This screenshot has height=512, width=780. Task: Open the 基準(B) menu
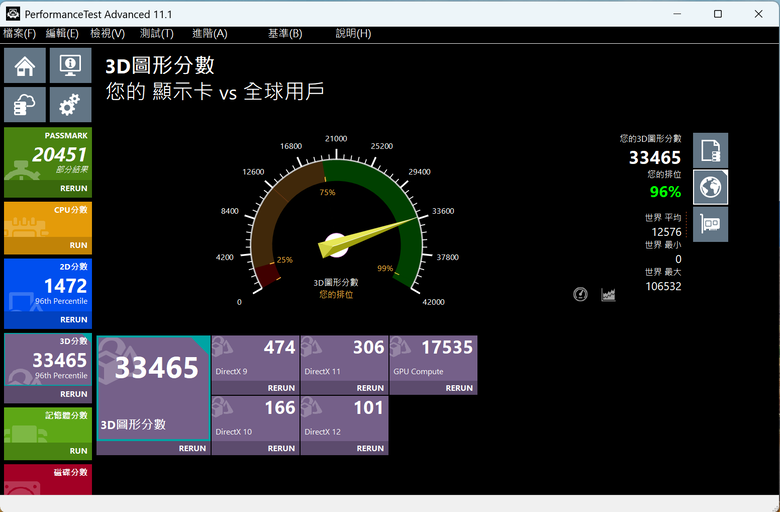point(285,33)
